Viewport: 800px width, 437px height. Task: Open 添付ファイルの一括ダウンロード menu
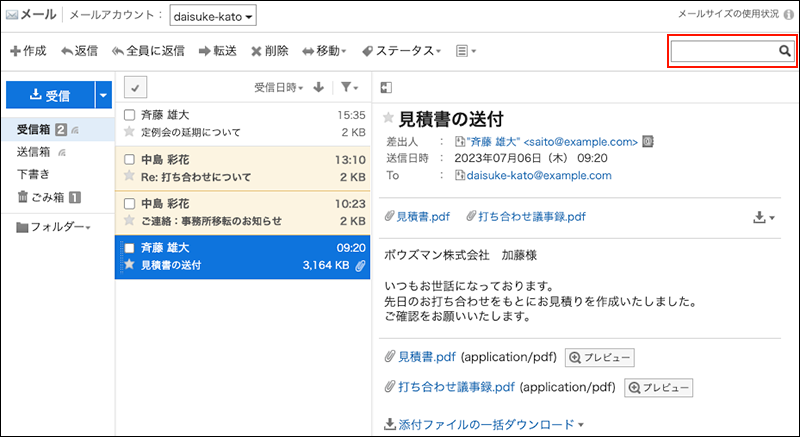point(484,424)
